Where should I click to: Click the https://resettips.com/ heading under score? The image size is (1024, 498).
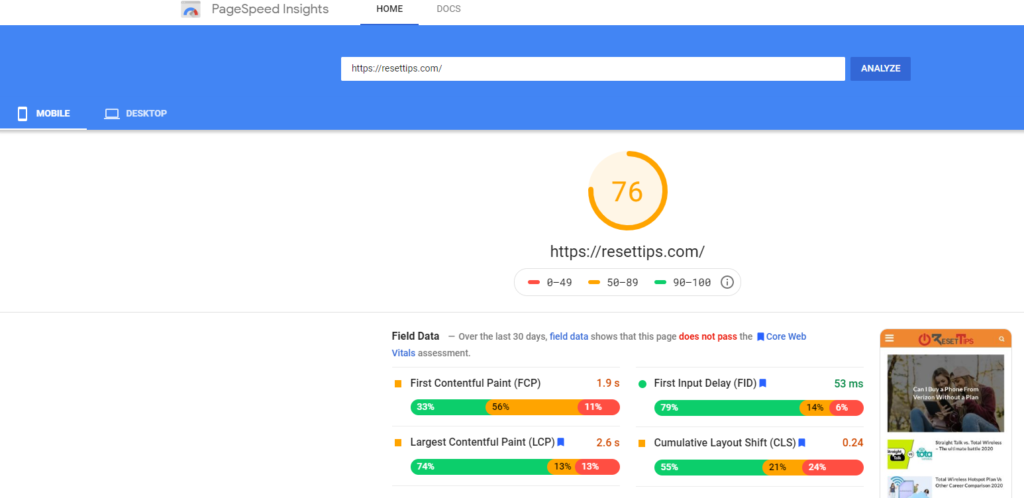pos(628,252)
